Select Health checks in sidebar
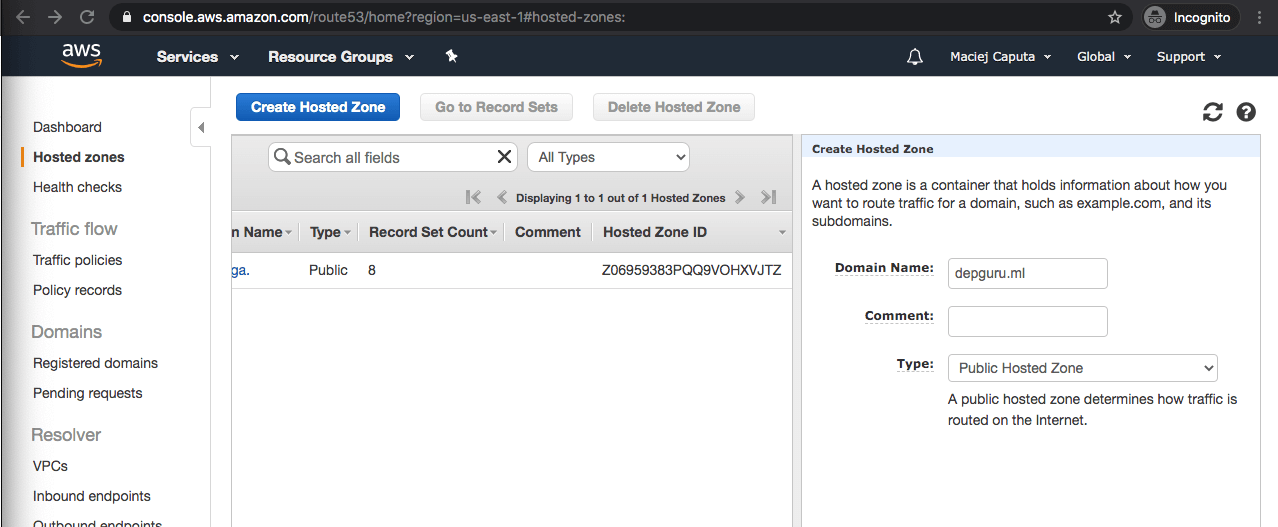1278x527 pixels. [77, 187]
